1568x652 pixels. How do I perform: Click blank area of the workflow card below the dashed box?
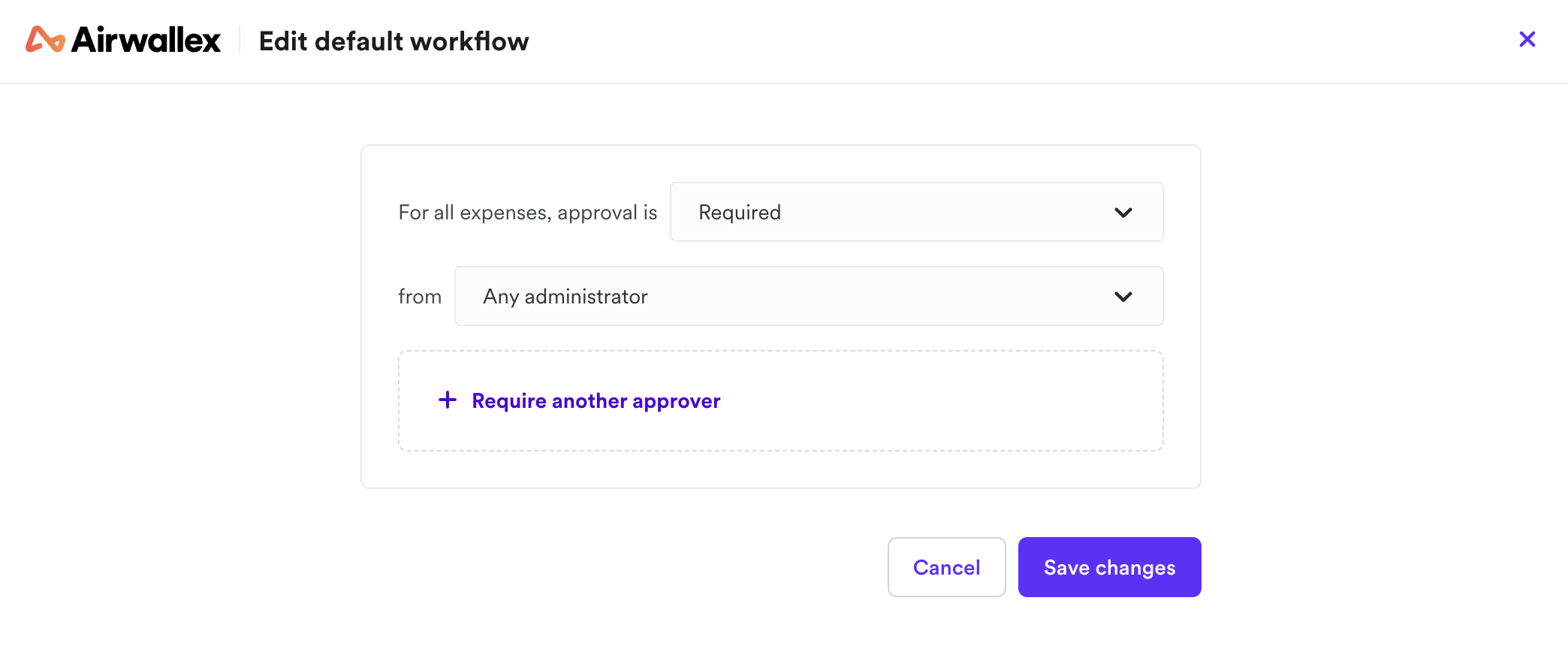781,469
